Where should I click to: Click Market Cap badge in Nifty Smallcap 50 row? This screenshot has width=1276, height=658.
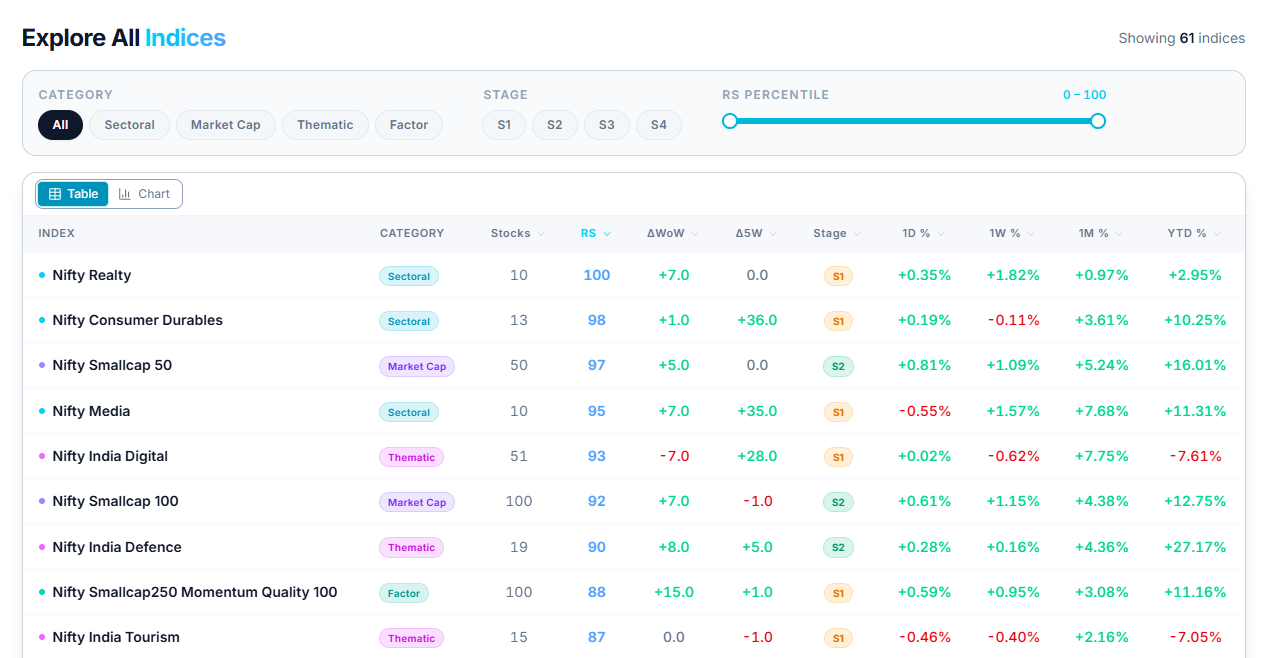417,366
